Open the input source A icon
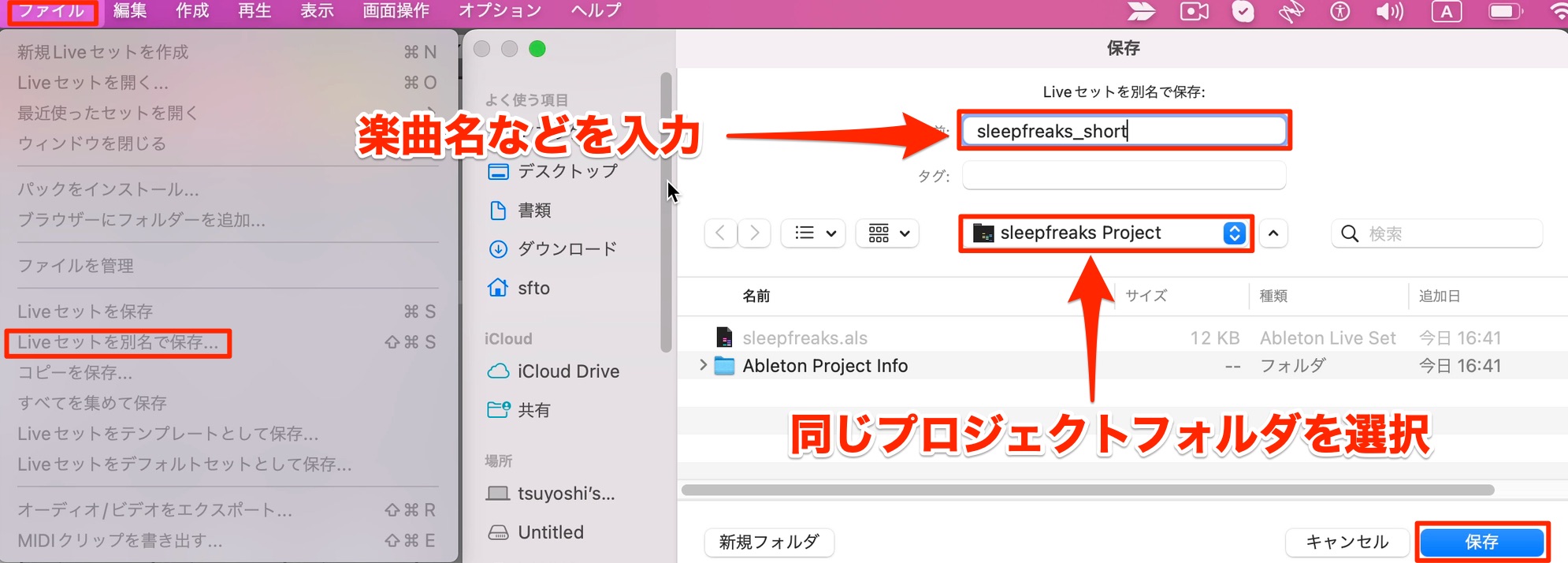This screenshot has width=1568, height=563. [x=1447, y=11]
